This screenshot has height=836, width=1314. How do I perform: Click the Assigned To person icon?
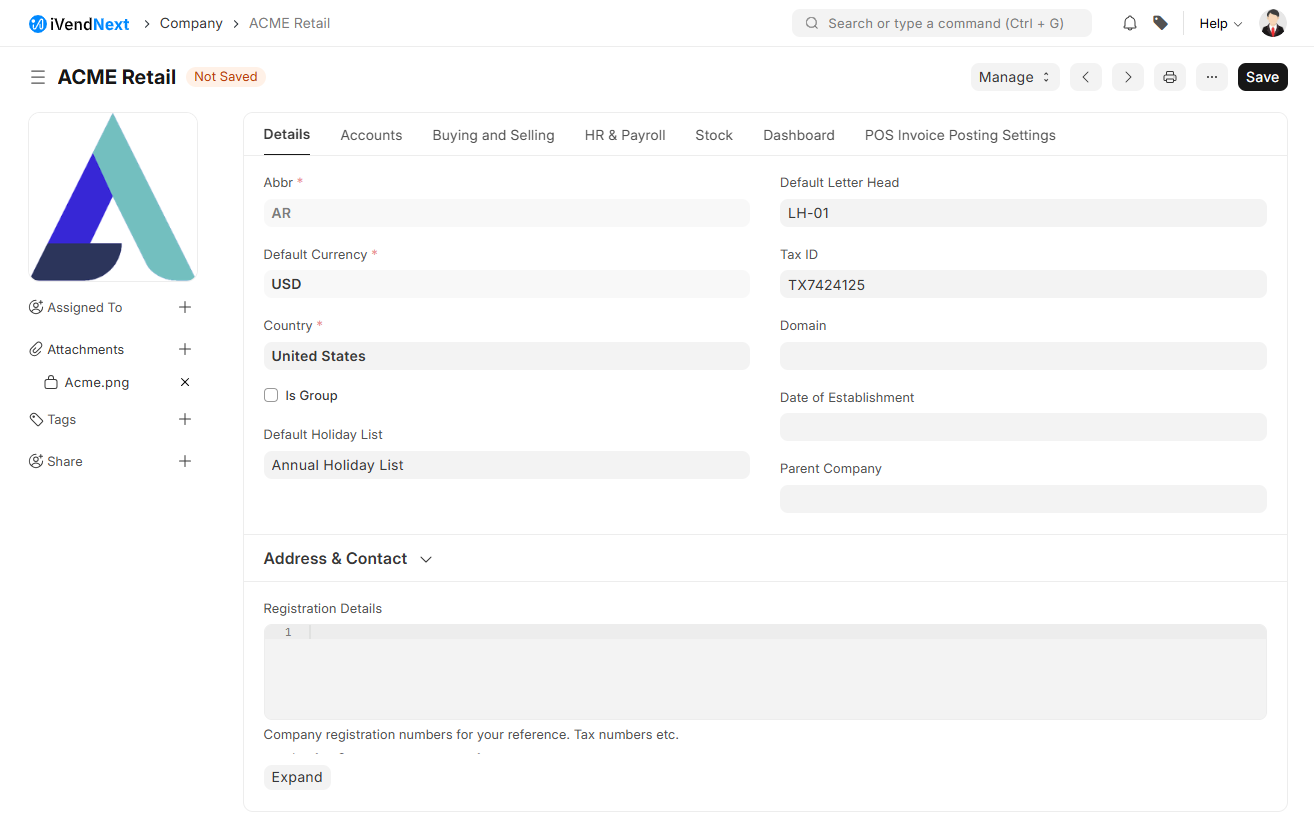[37, 307]
